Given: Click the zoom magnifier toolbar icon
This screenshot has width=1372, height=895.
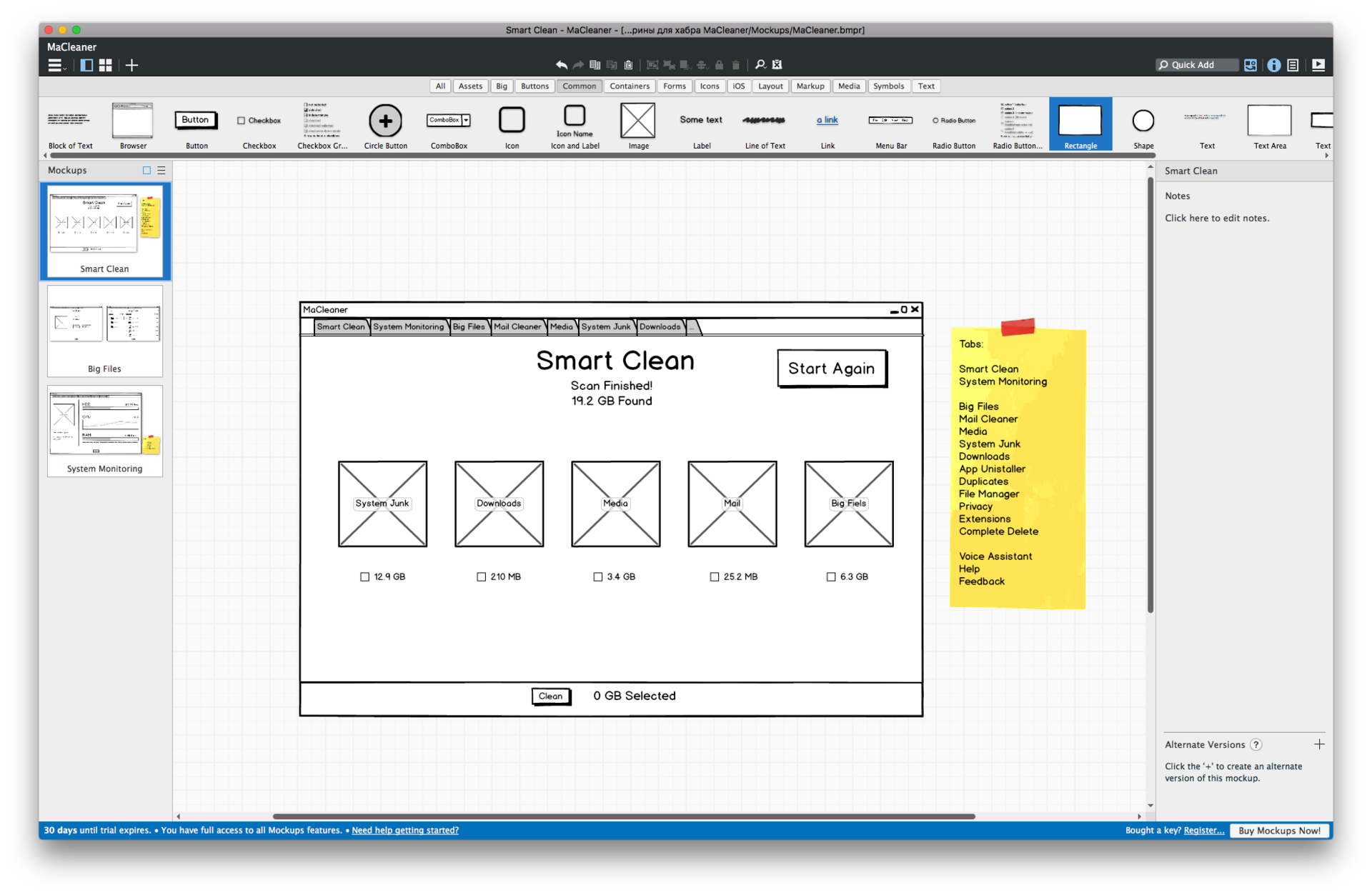Looking at the screenshot, I should 760,65.
